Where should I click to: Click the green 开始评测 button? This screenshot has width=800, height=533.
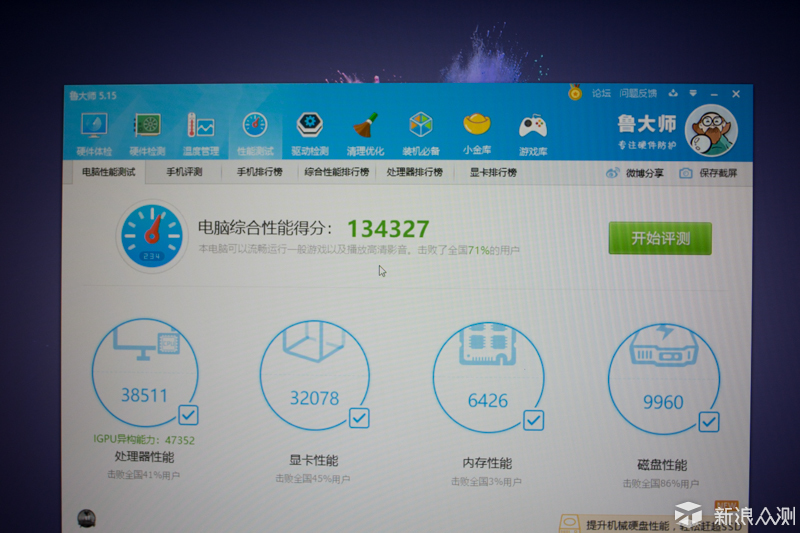[x=660, y=238]
